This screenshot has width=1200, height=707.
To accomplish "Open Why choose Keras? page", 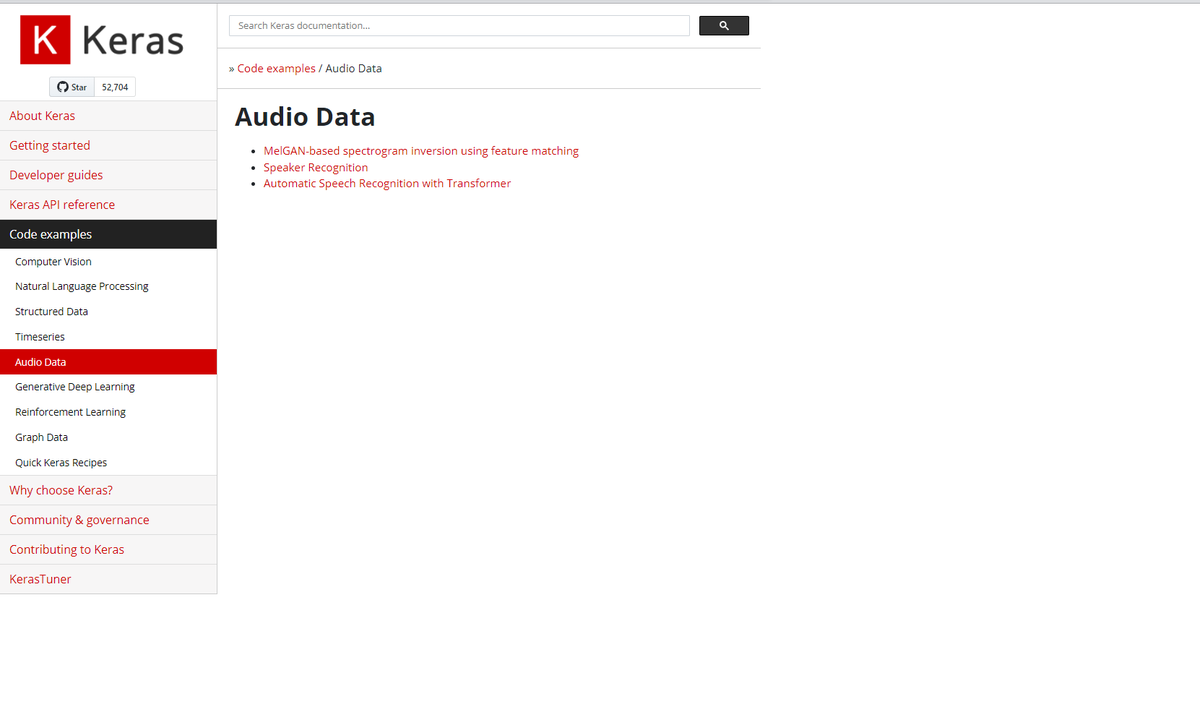I will coord(108,490).
